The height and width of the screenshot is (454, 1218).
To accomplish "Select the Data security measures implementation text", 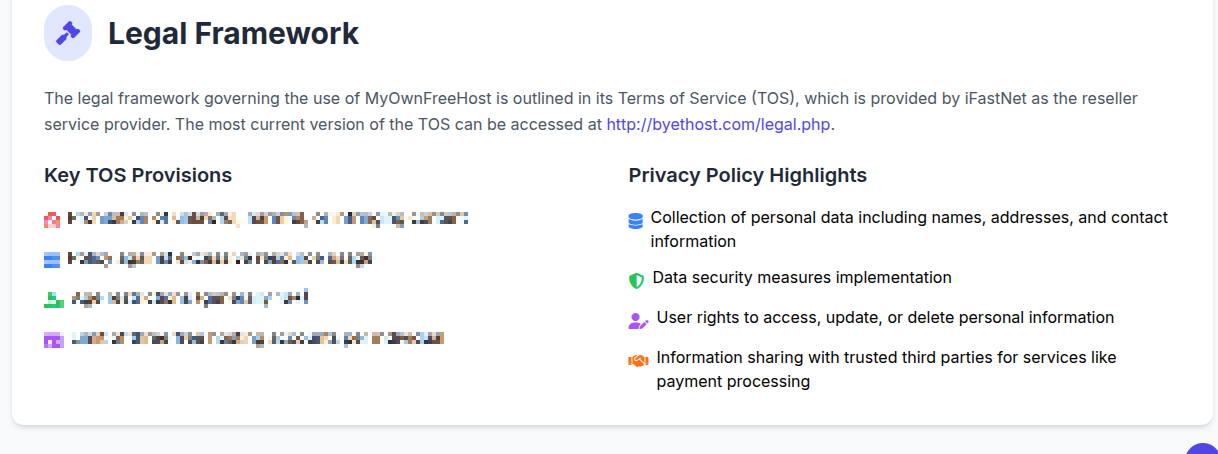I will coord(802,277).
